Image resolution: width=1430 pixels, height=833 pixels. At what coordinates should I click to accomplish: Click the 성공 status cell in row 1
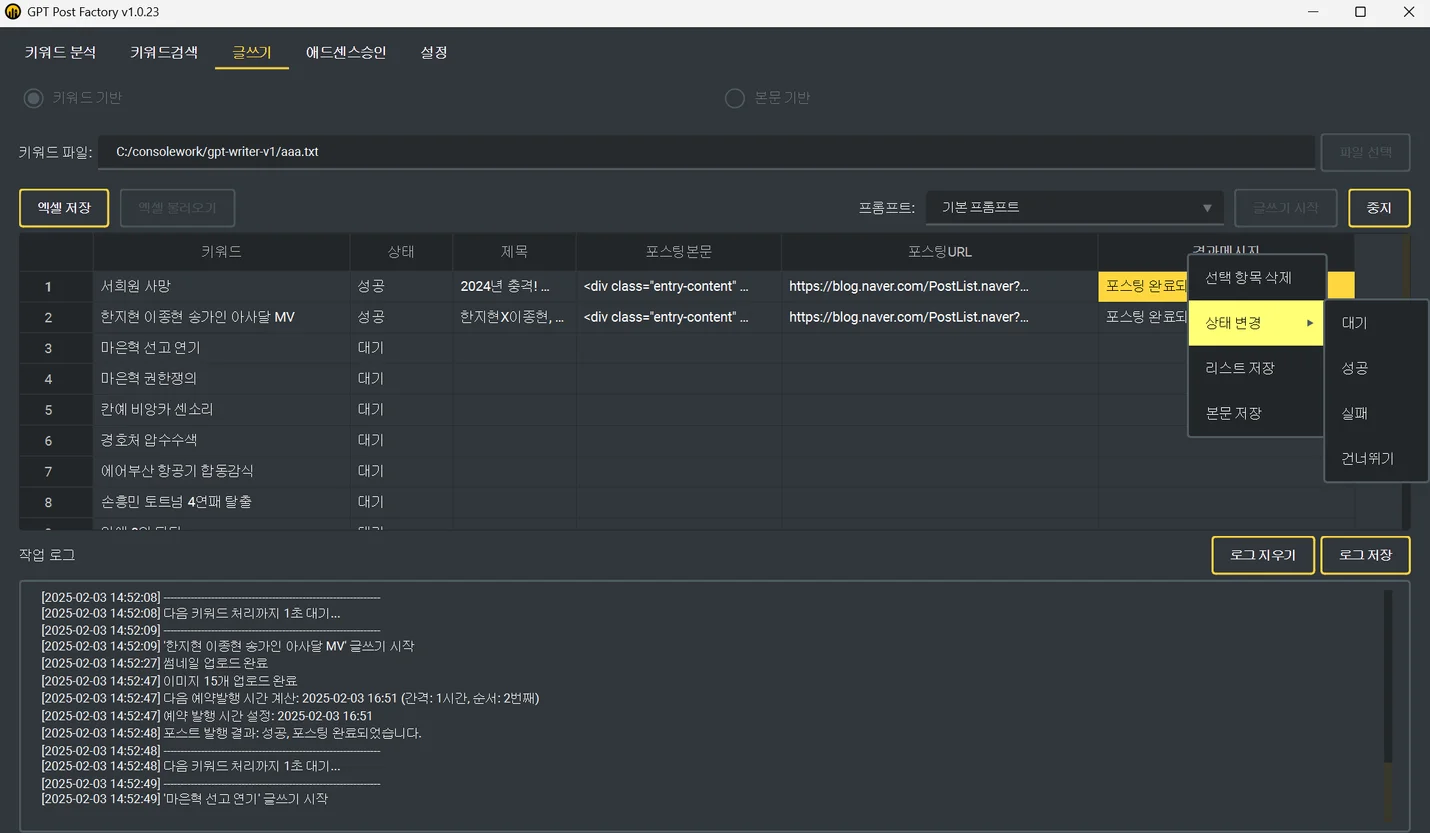click(x=401, y=286)
